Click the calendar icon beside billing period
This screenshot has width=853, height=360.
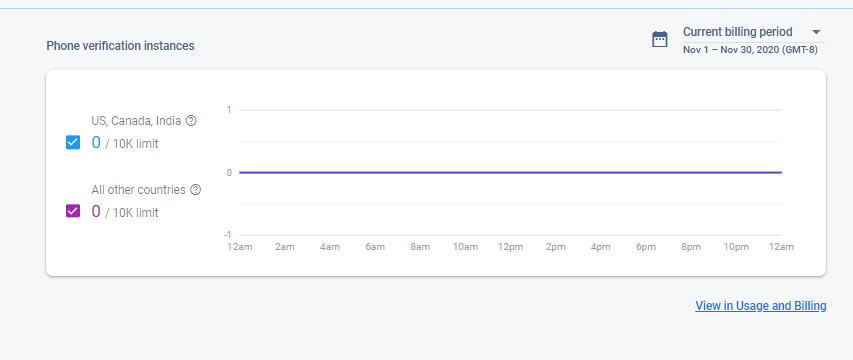(x=659, y=39)
